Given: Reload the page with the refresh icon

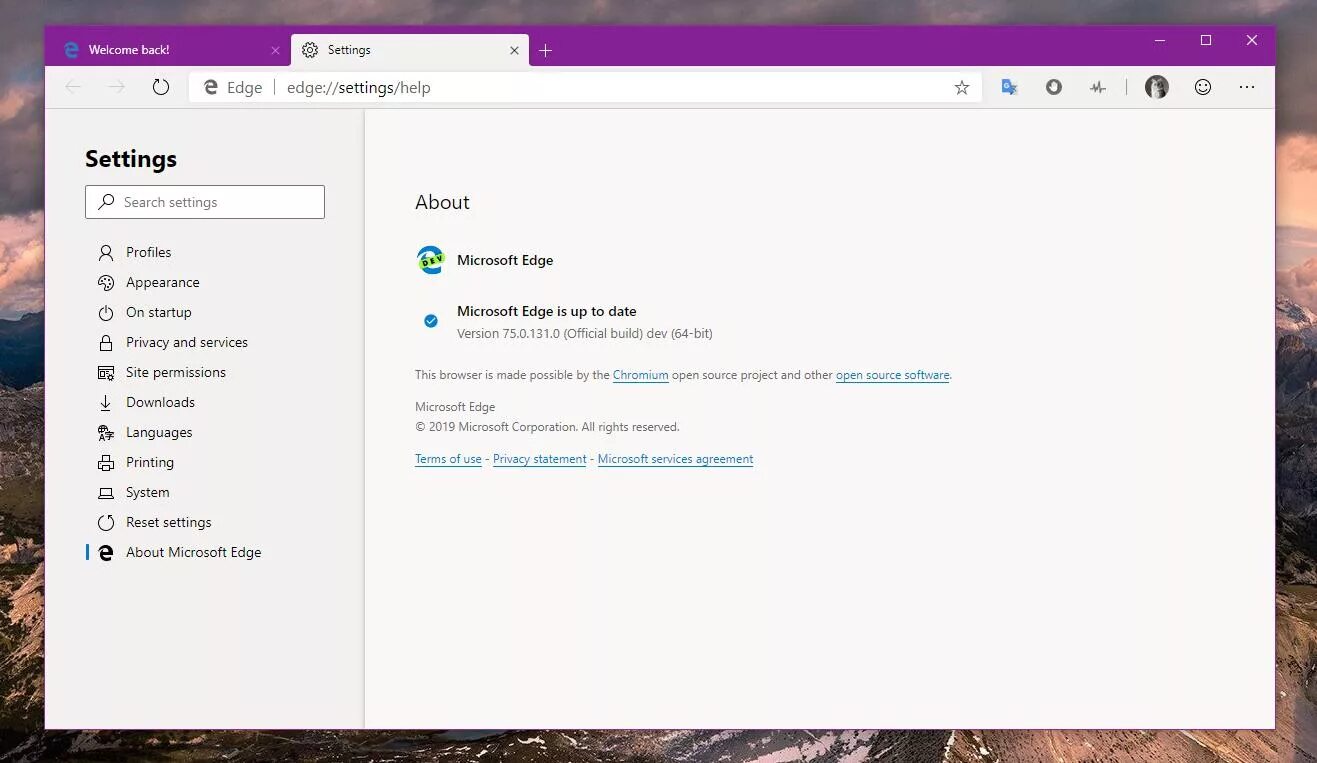Looking at the screenshot, I should [x=161, y=87].
